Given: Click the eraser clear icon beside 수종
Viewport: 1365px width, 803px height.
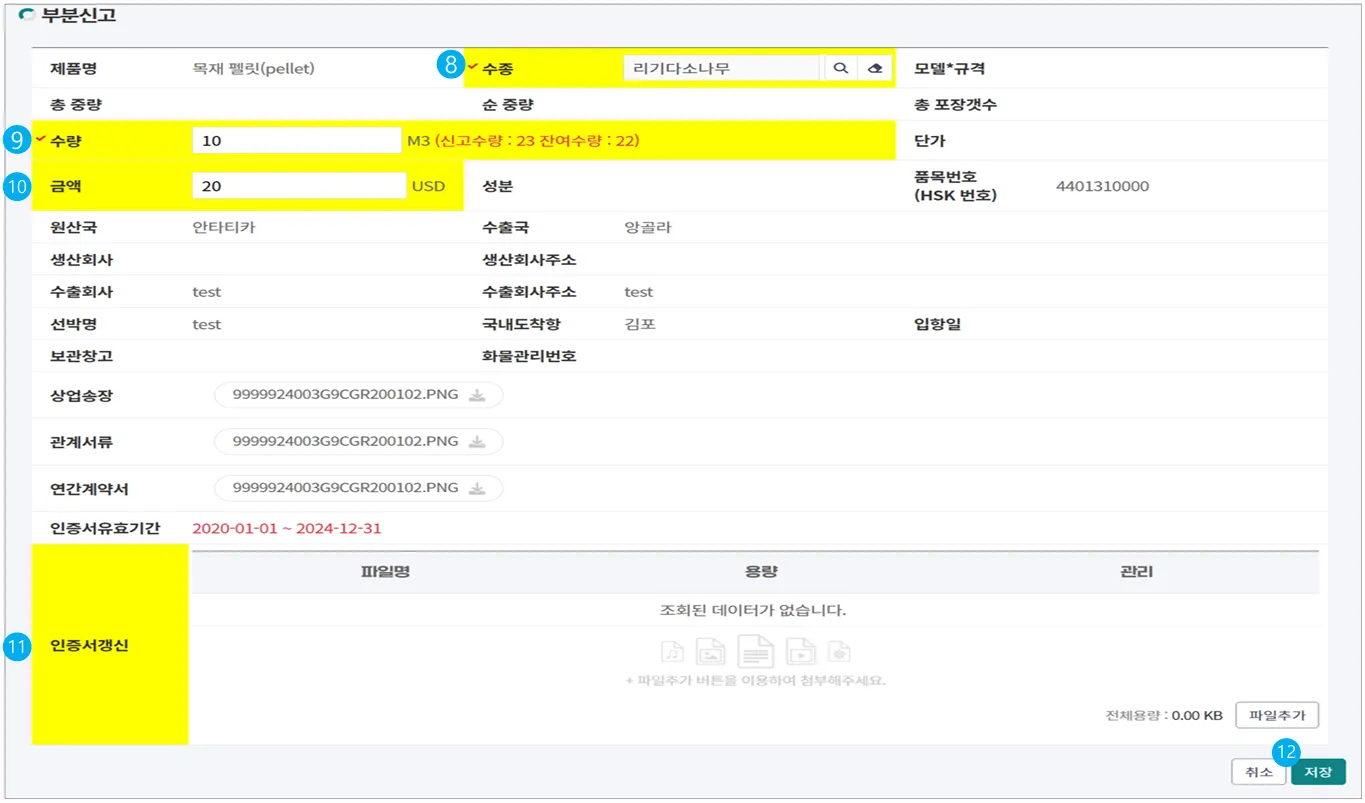Looking at the screenshot, I should click(875, 69).
